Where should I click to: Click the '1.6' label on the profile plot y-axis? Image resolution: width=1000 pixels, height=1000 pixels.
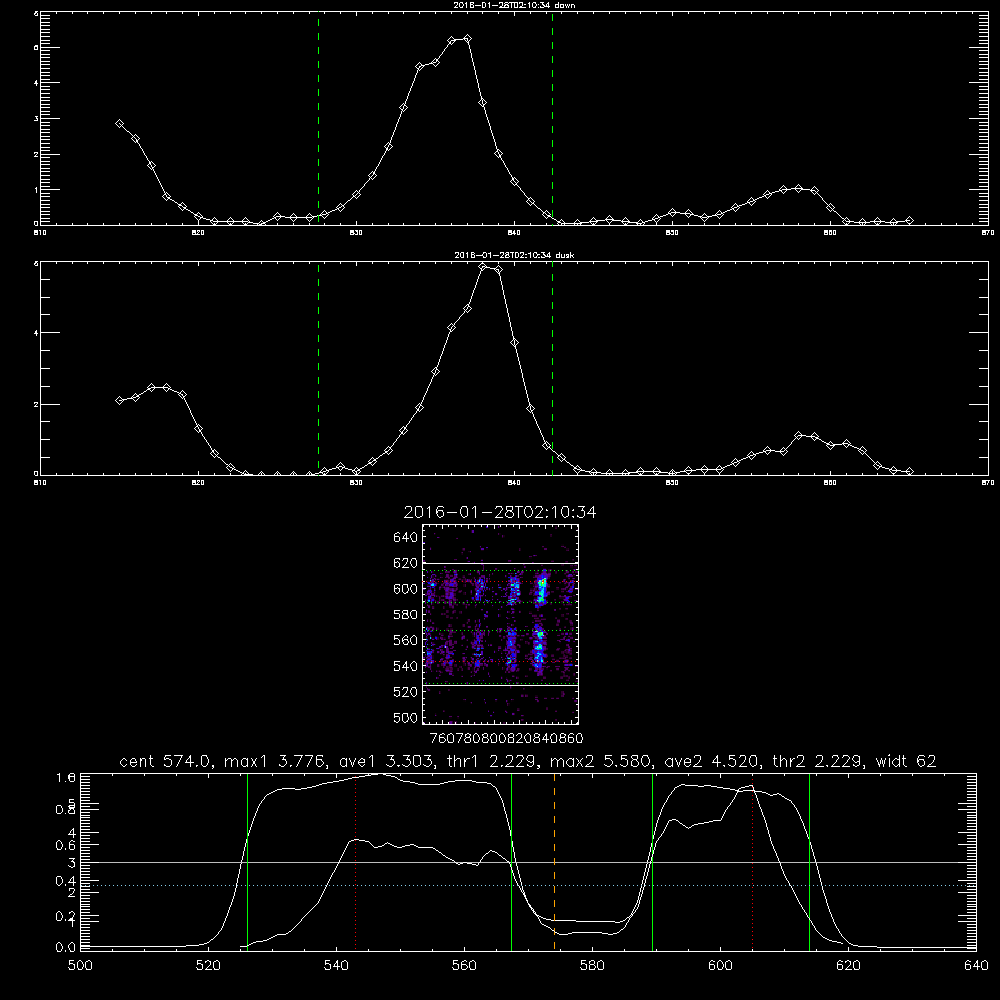pos(66,777)
